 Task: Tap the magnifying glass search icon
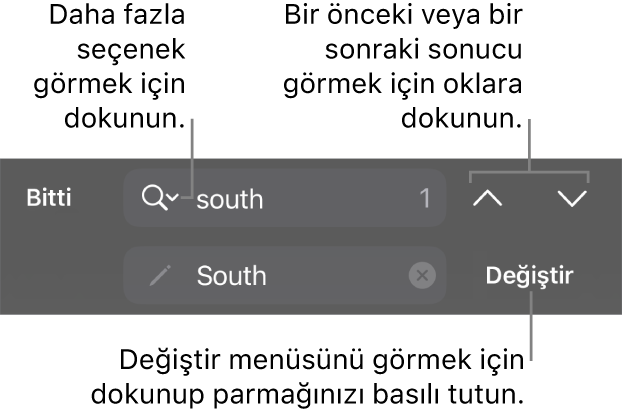coord(155,198)
